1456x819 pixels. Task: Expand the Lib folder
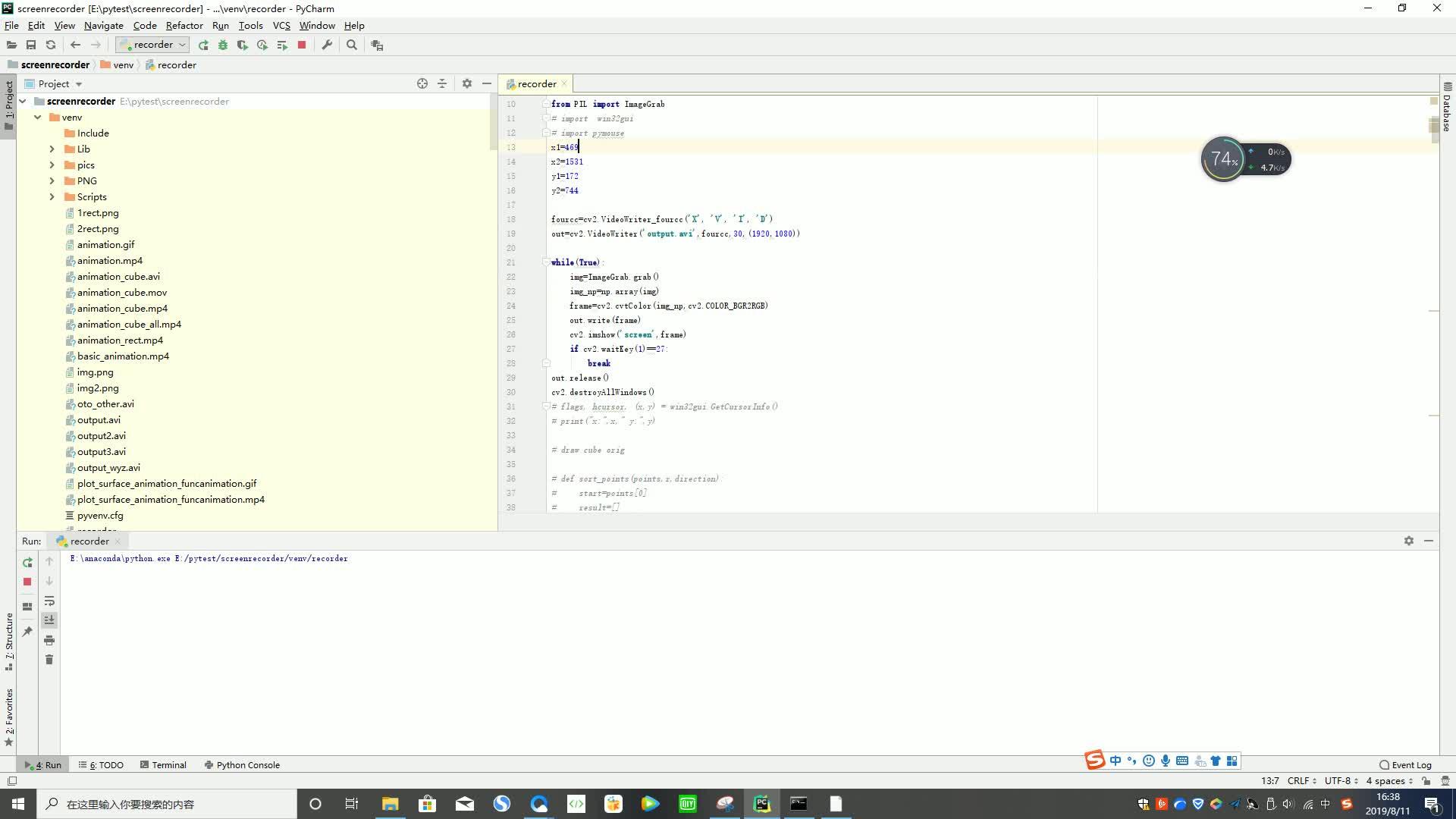coord(52,149)
